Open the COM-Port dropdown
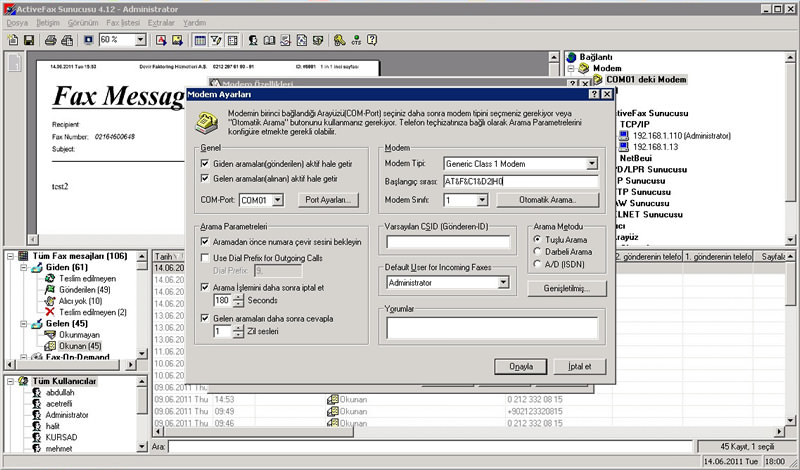 pos(278,200)
